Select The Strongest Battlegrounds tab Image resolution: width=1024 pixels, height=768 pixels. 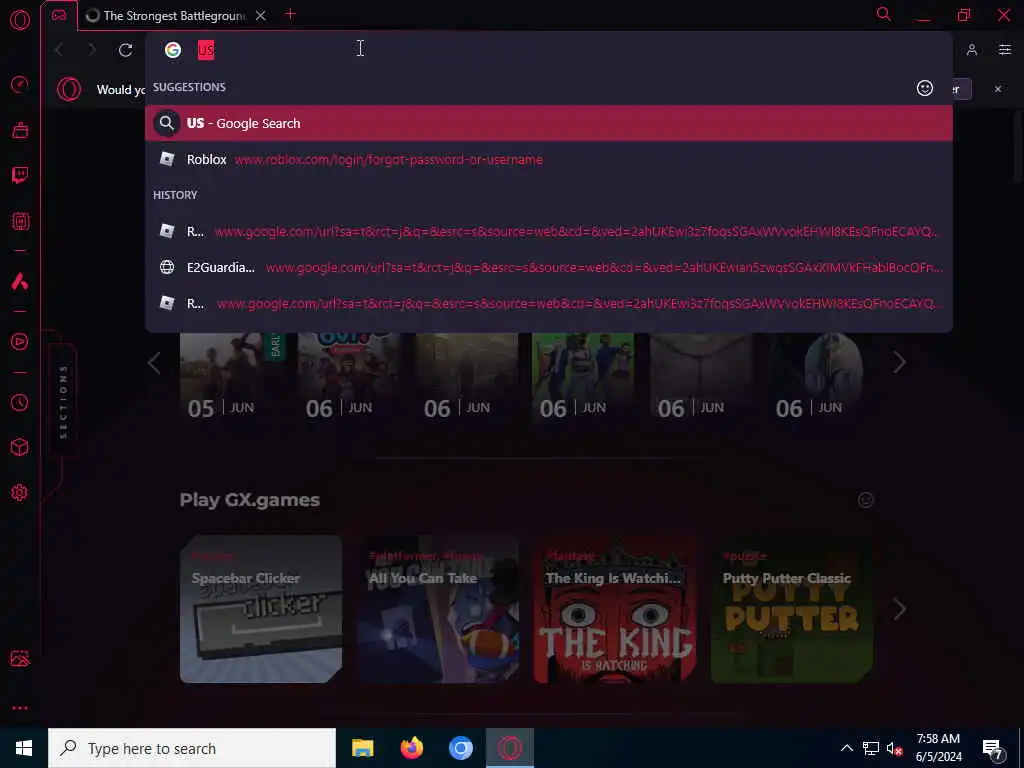174,16
